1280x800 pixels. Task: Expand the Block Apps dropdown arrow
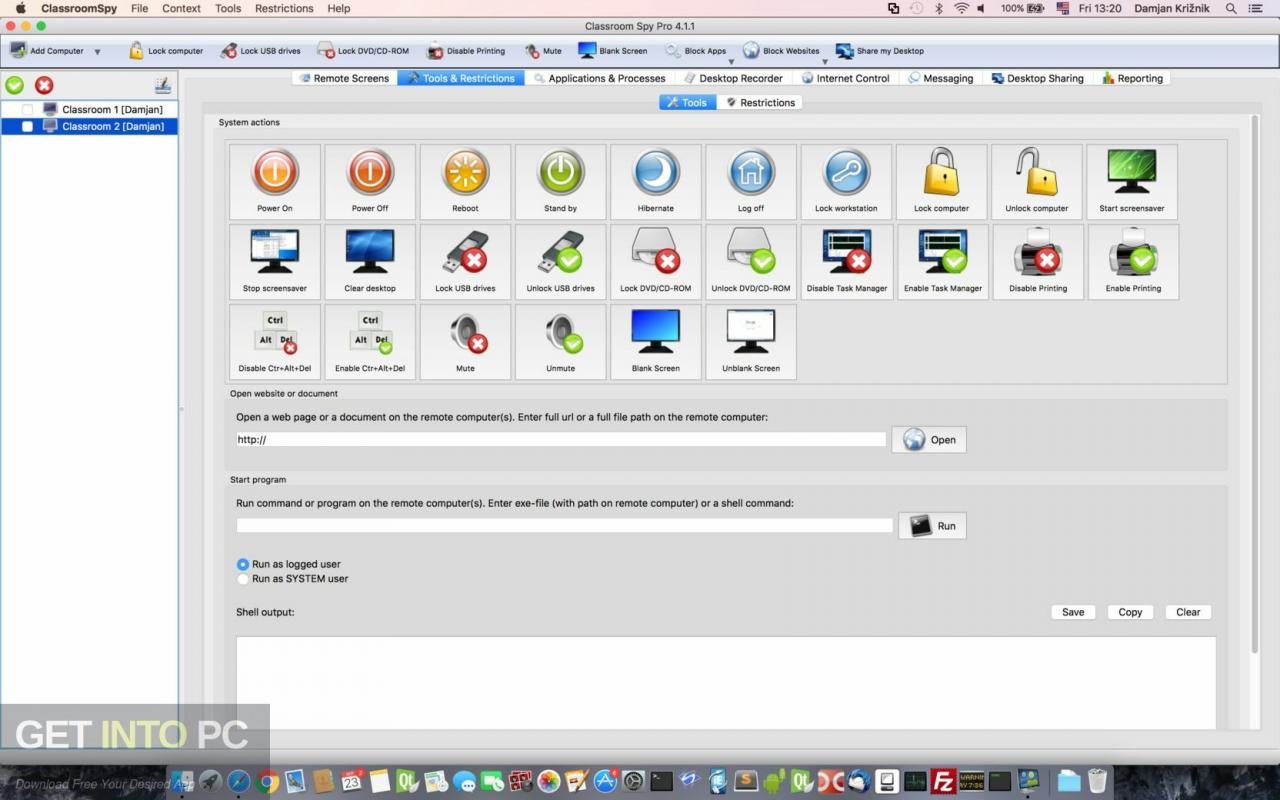pos(731,62)
